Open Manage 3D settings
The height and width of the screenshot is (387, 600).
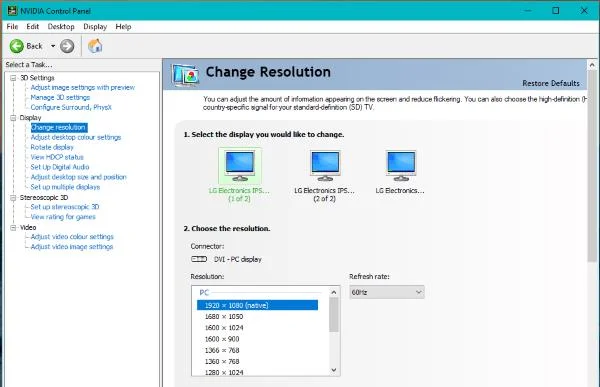coord(60,97)
